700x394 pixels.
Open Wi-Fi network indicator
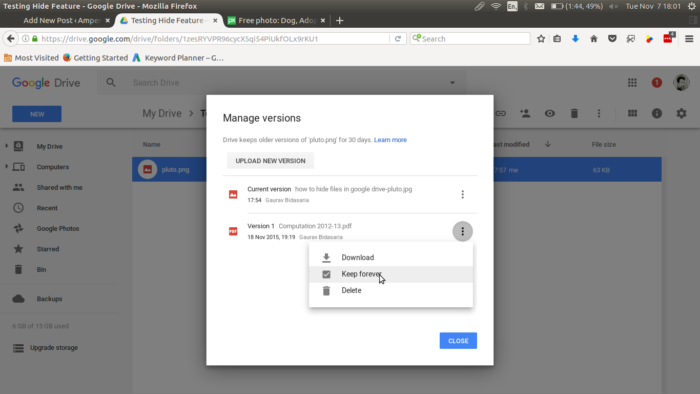click(496, 6)
